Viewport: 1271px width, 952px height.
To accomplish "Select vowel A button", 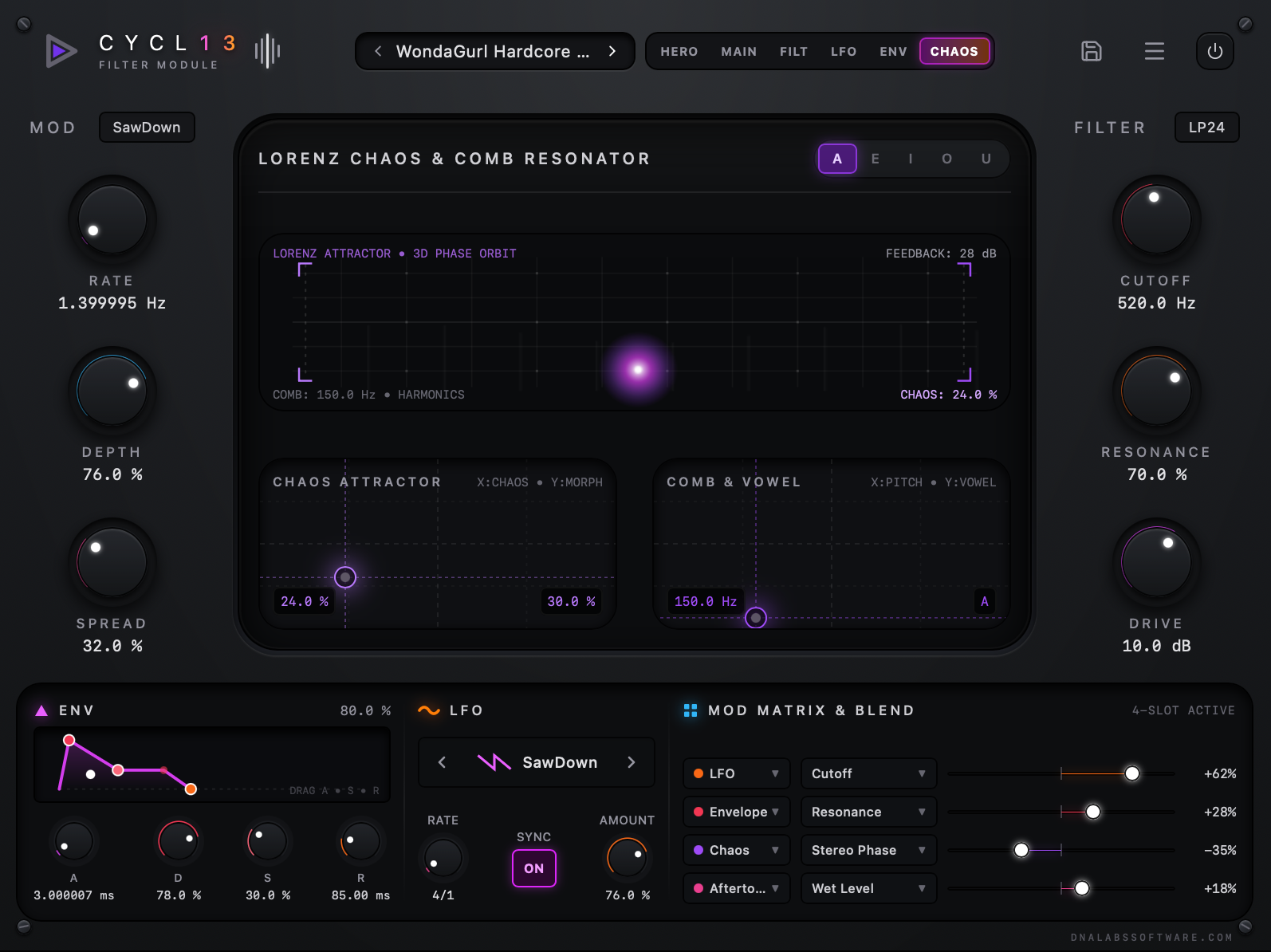I will tap(837, 159).
